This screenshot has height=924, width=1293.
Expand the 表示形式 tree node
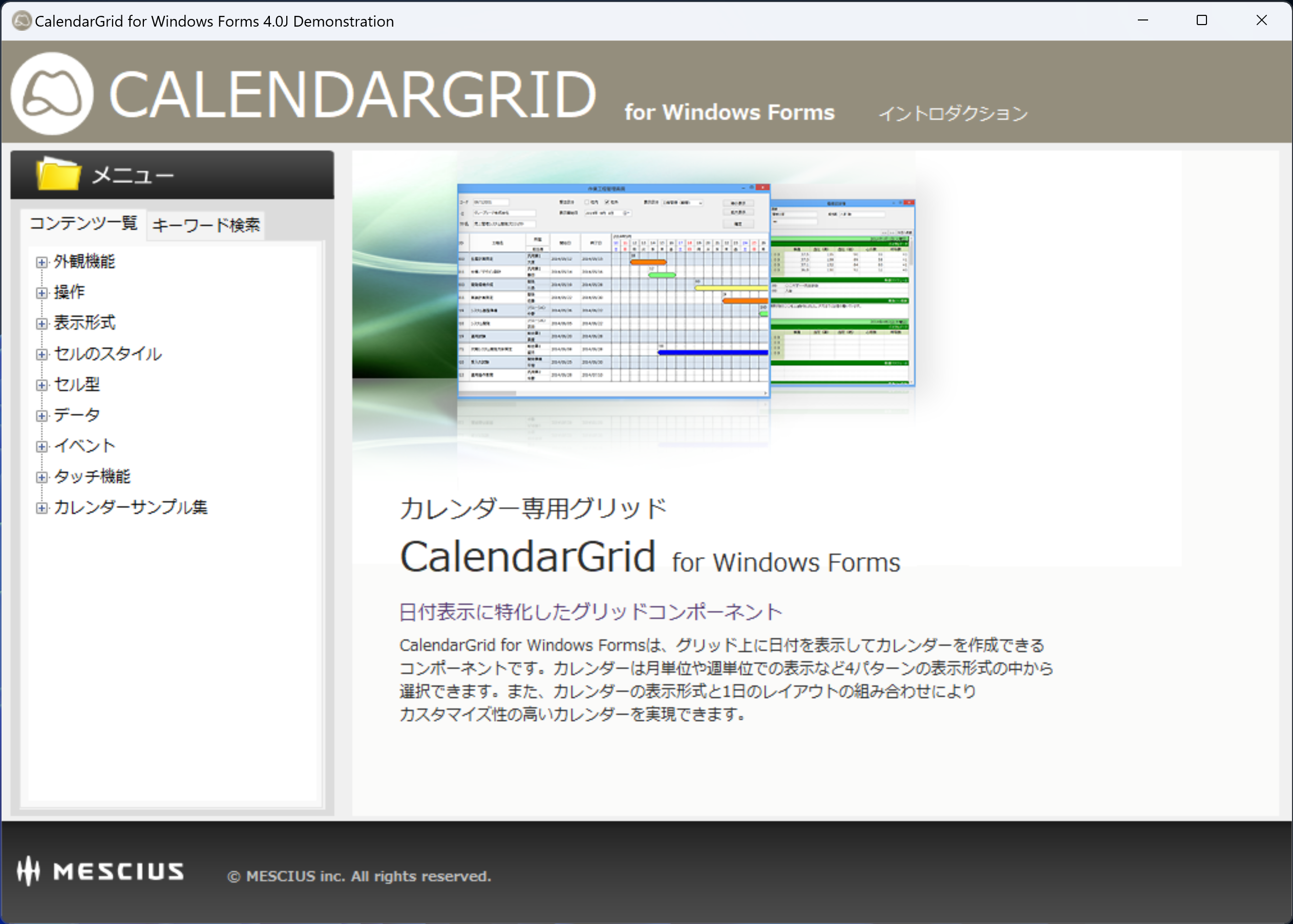point(41,324)
